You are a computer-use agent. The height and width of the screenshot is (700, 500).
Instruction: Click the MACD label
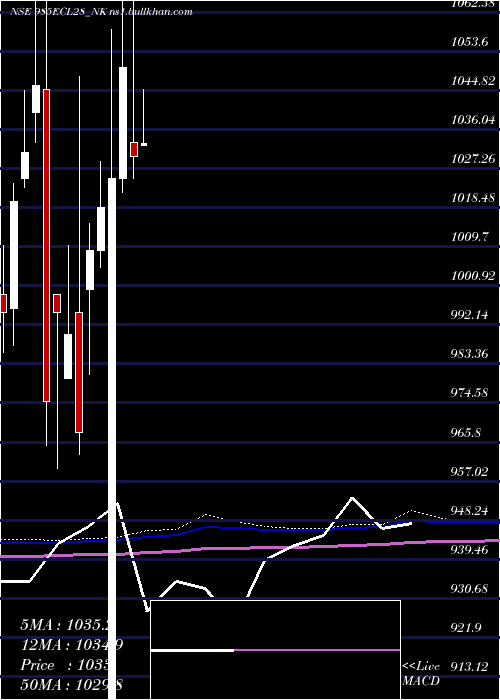421,681
